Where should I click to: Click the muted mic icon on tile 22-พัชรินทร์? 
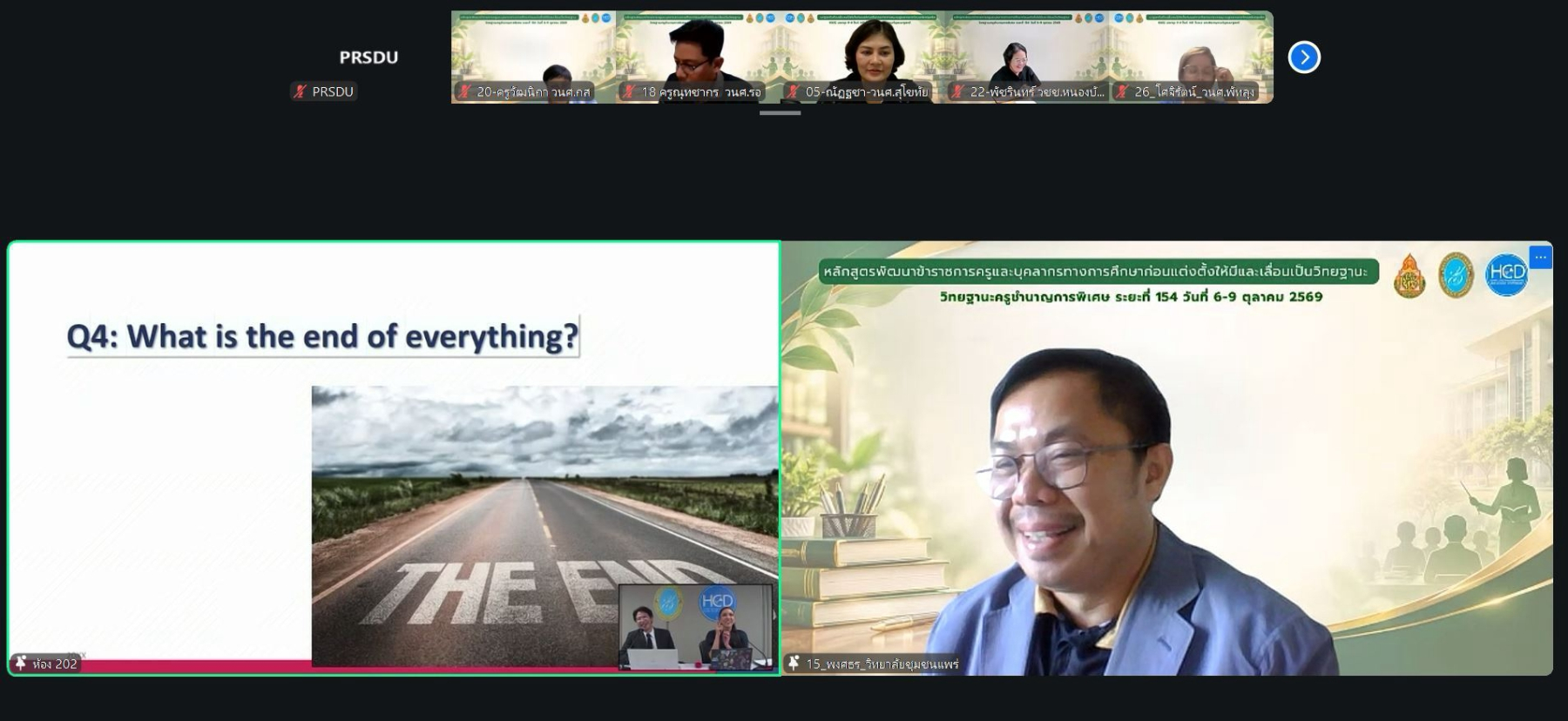click(958, 91)
